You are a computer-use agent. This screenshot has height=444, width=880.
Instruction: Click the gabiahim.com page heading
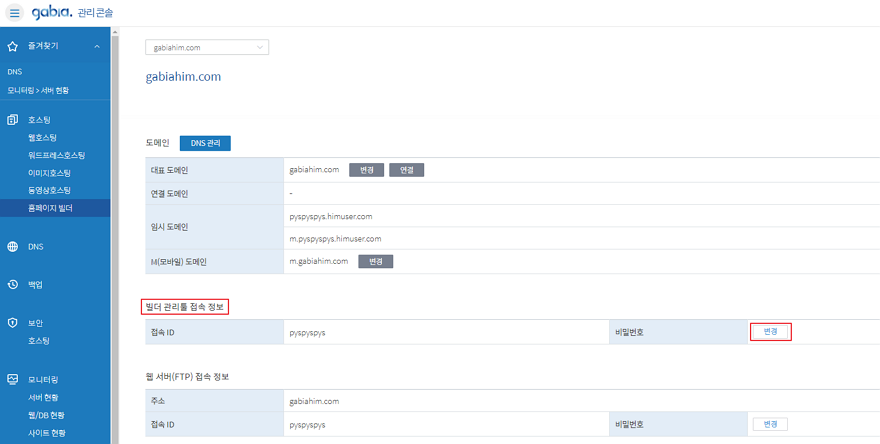(183, 77)
